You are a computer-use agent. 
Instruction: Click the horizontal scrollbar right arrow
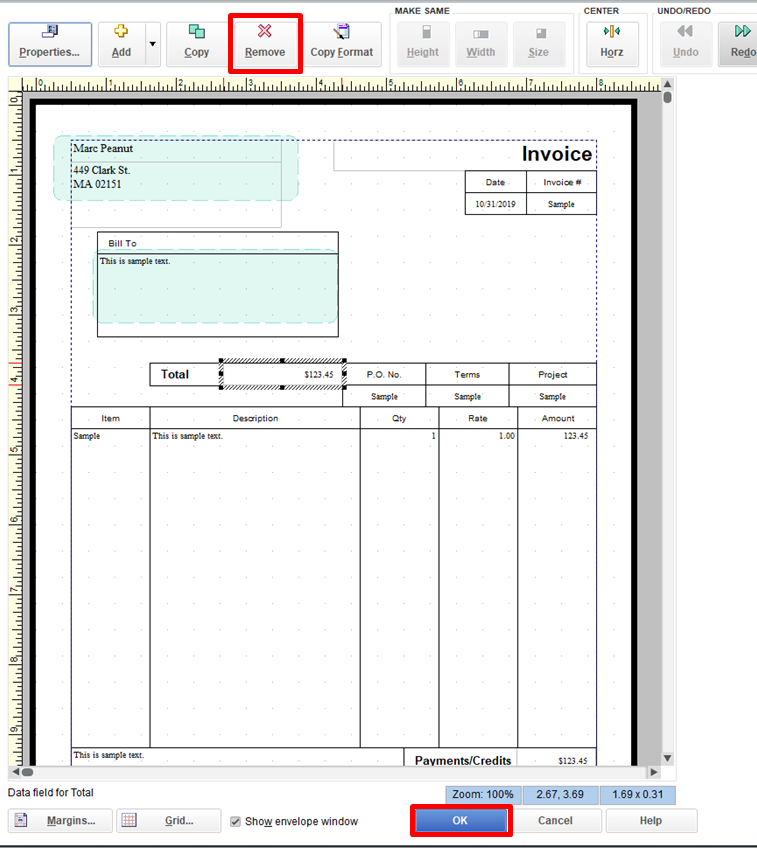tap(654, 772)
